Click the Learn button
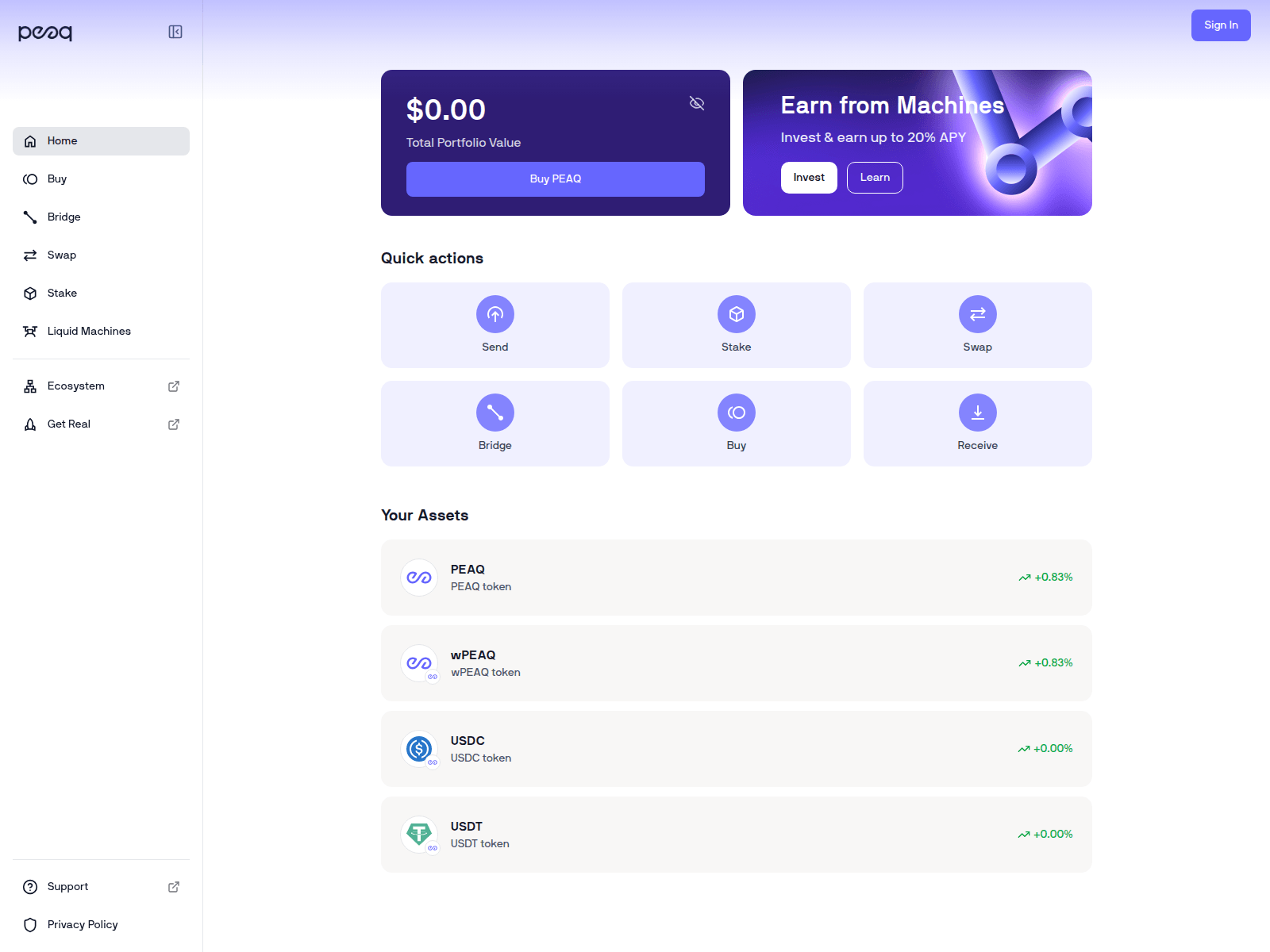 tap(875, 178)
